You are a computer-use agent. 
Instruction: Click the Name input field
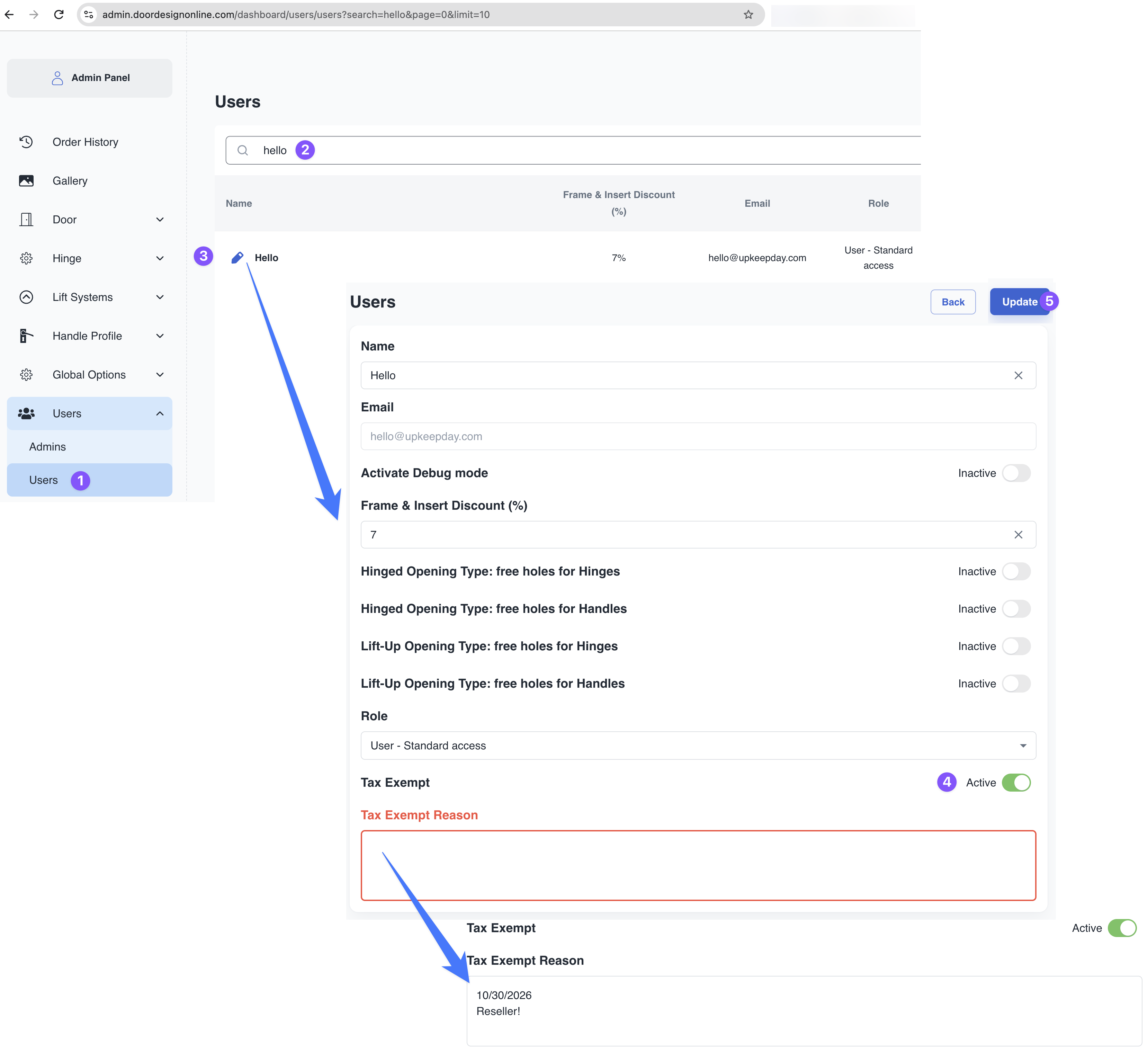(698, 375)
